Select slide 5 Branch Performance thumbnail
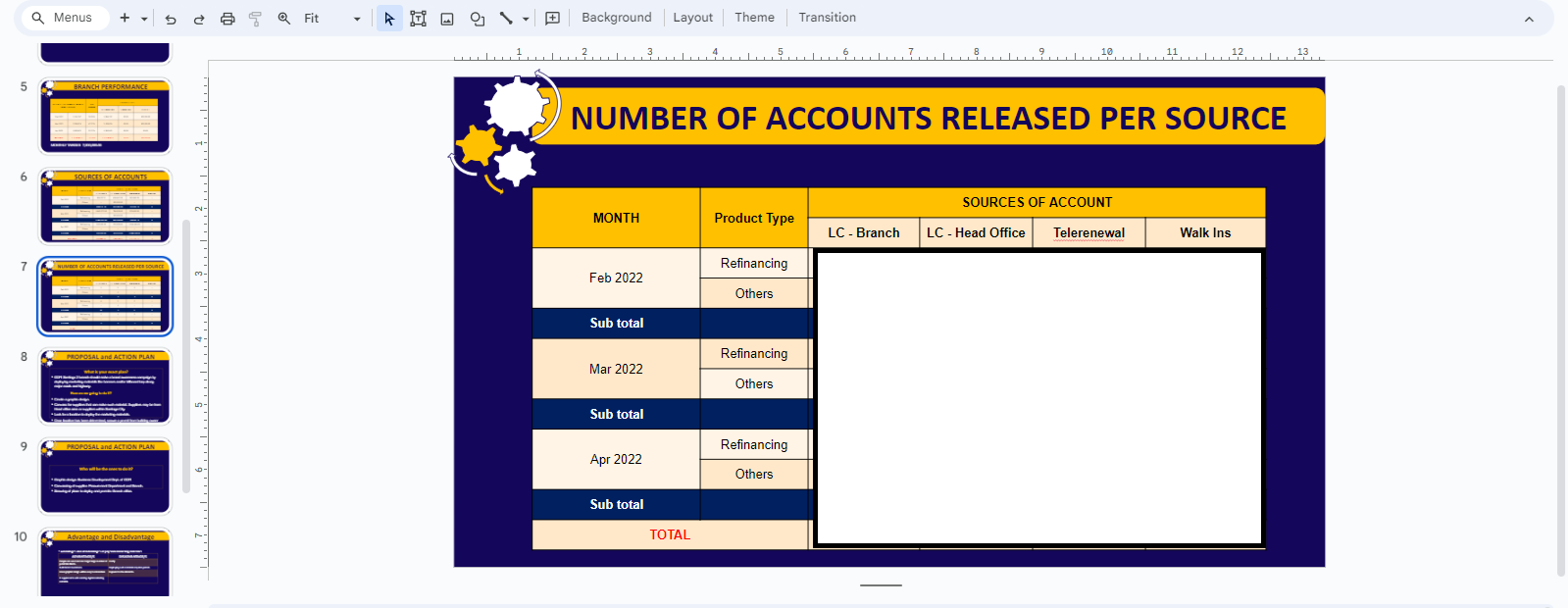The image size is (1568, 608). [x=105, y=117]
